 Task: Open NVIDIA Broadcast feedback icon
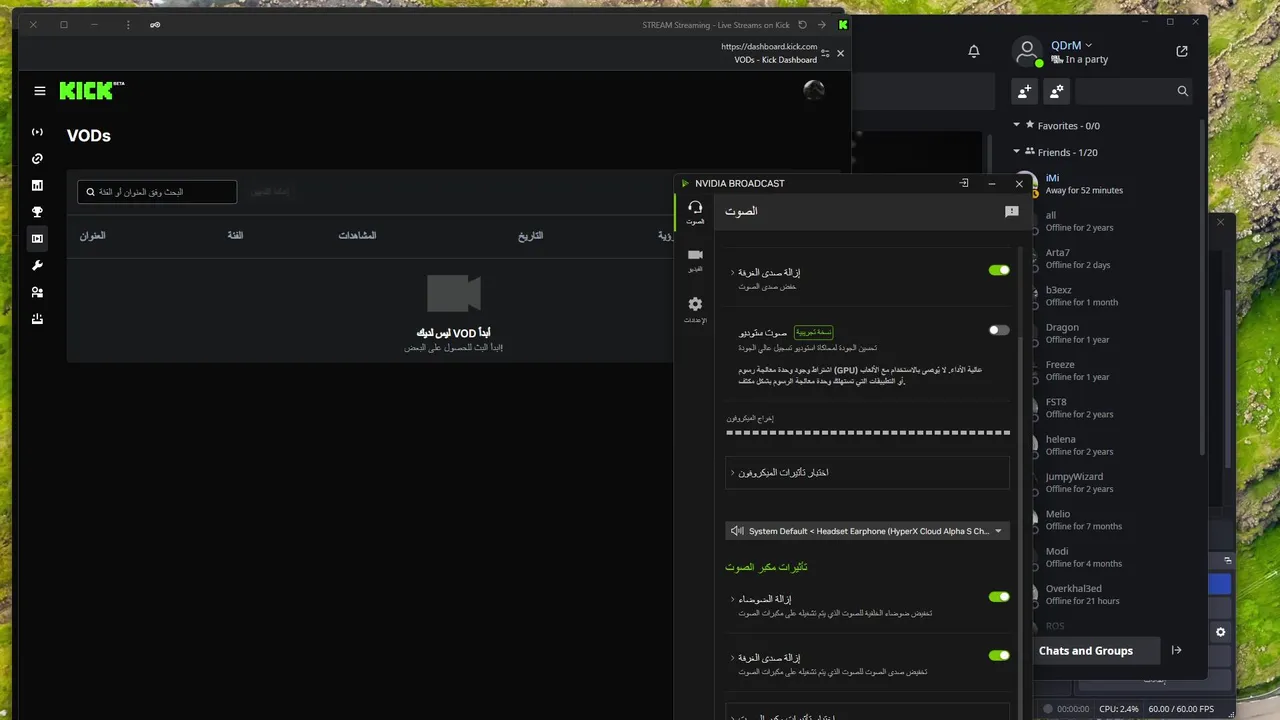coord(1011,212)
